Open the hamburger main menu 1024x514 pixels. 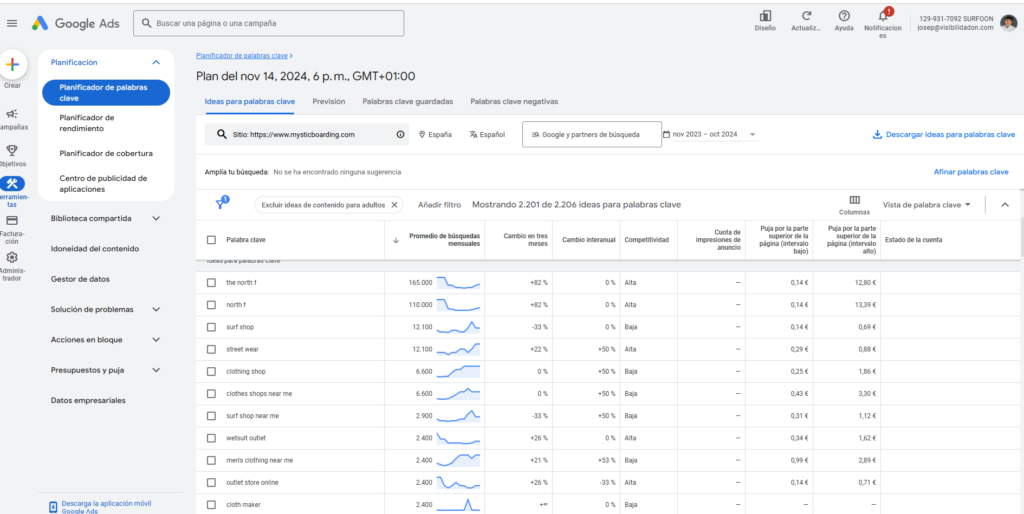pyautogui.click(x=12, y=22)
